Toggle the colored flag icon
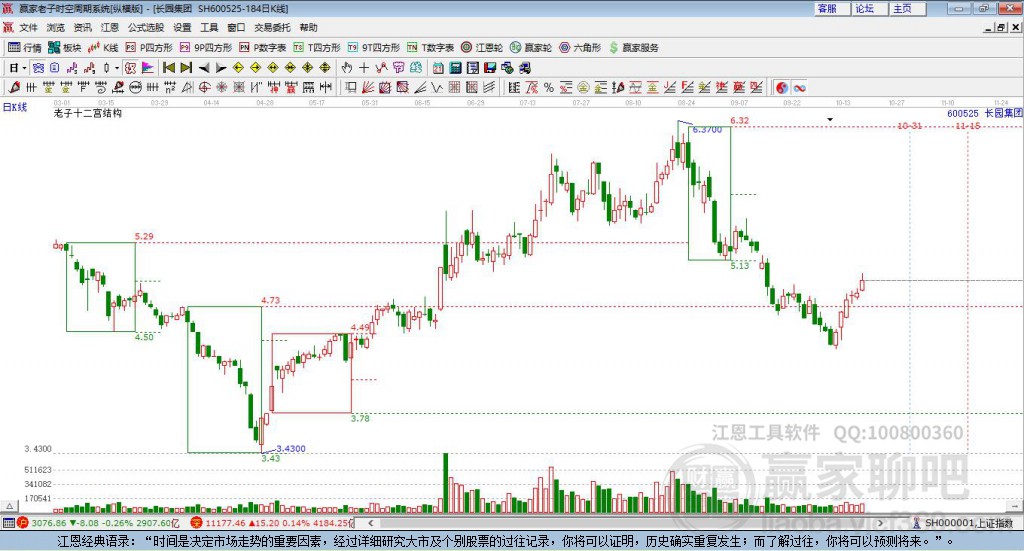Screen dimensions: 1024x551 tap(148, 68)
